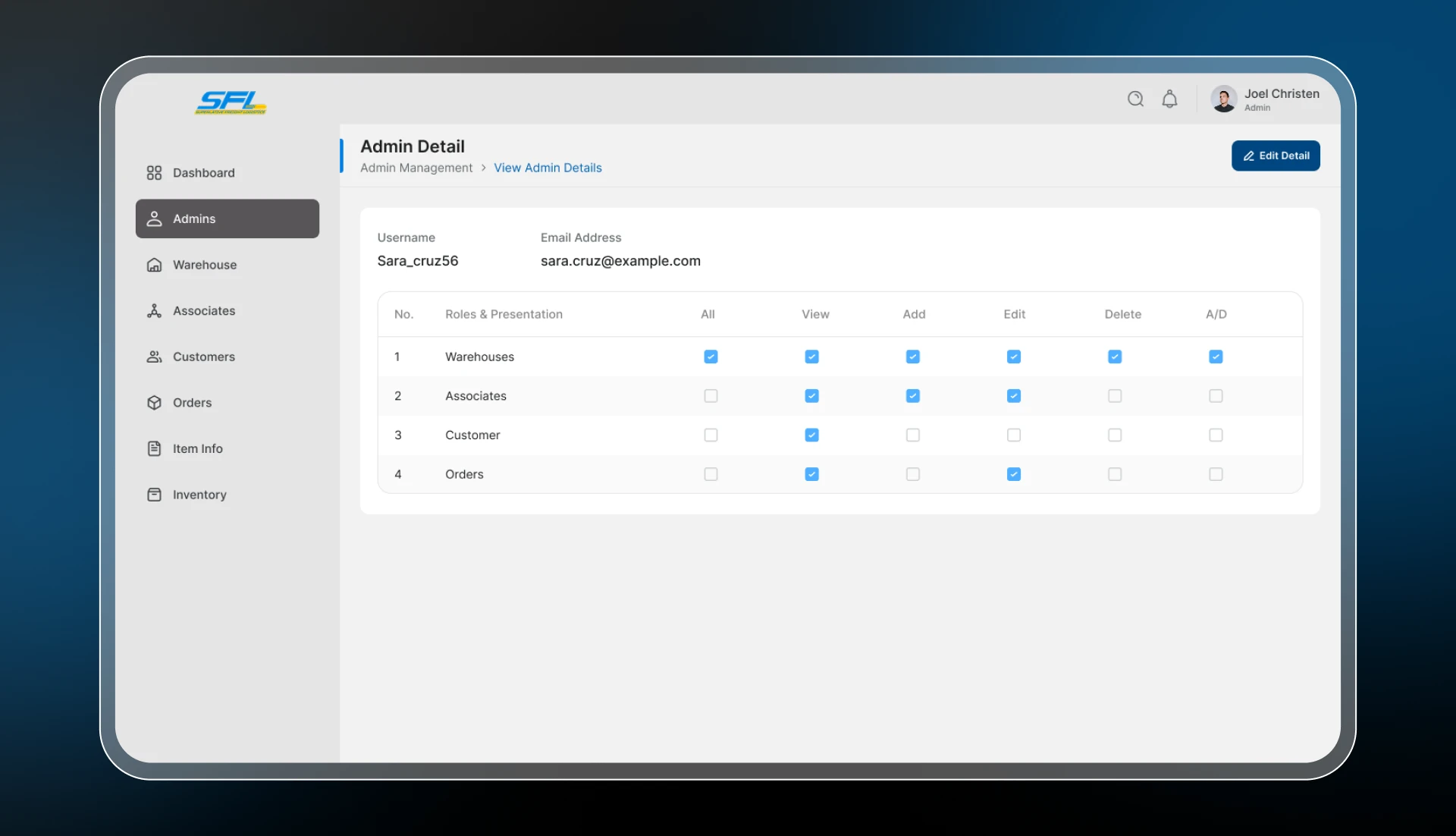
Task: Go to Item Info in sidebar
Action: tap(197, 448)
